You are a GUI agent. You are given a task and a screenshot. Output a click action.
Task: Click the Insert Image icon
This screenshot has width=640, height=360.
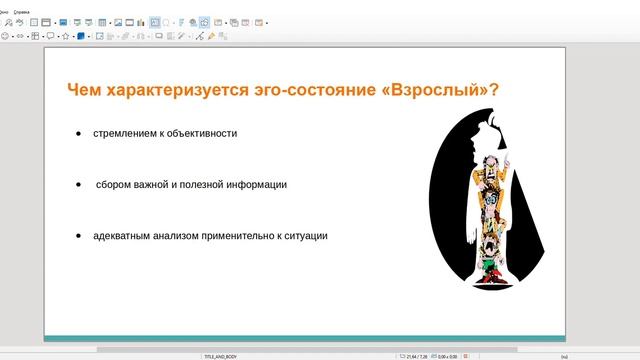pos(118,23)
